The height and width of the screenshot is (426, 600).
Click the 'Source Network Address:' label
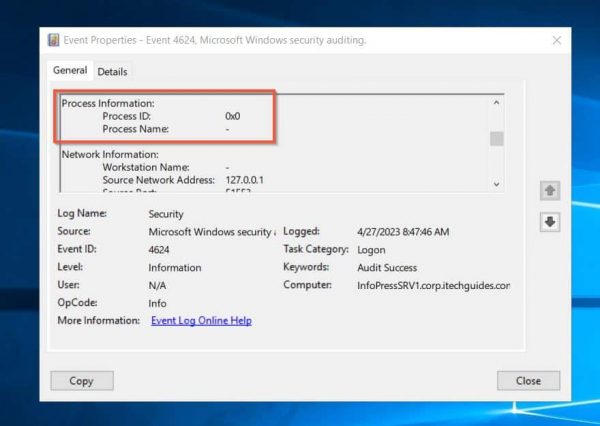click(x=158, y=180)
